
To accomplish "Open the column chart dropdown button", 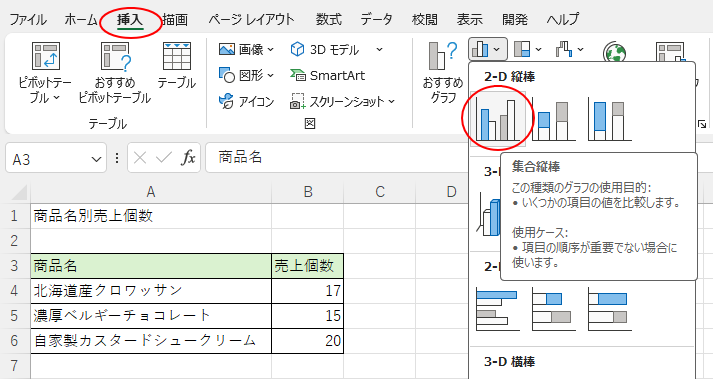I will [487, 49].
